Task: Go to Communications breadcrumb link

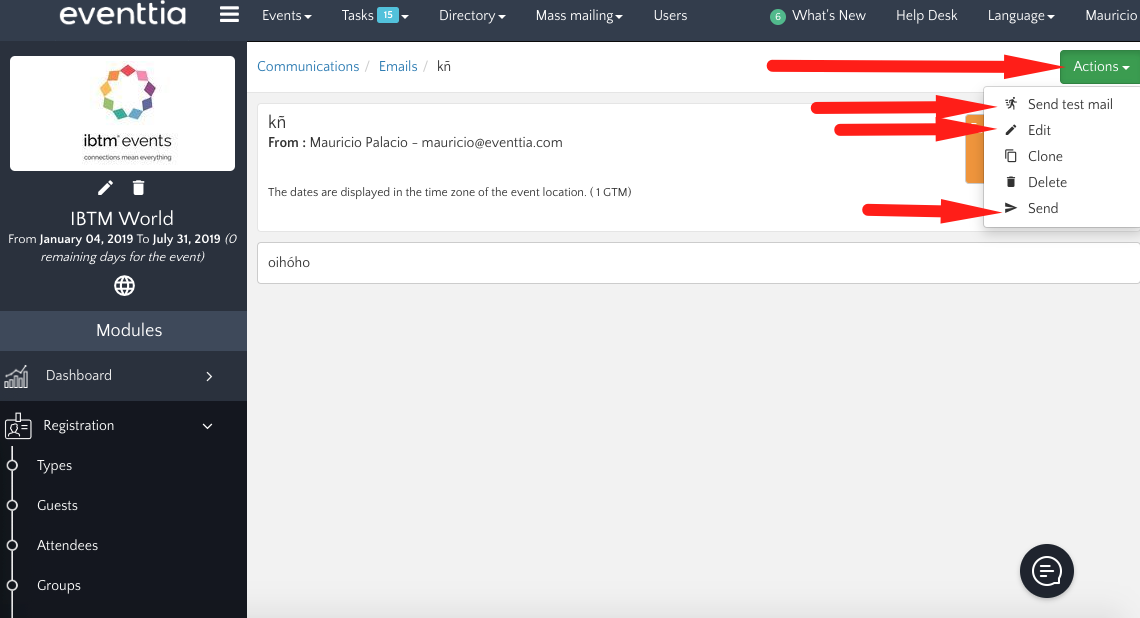Action: click(308, 66)
